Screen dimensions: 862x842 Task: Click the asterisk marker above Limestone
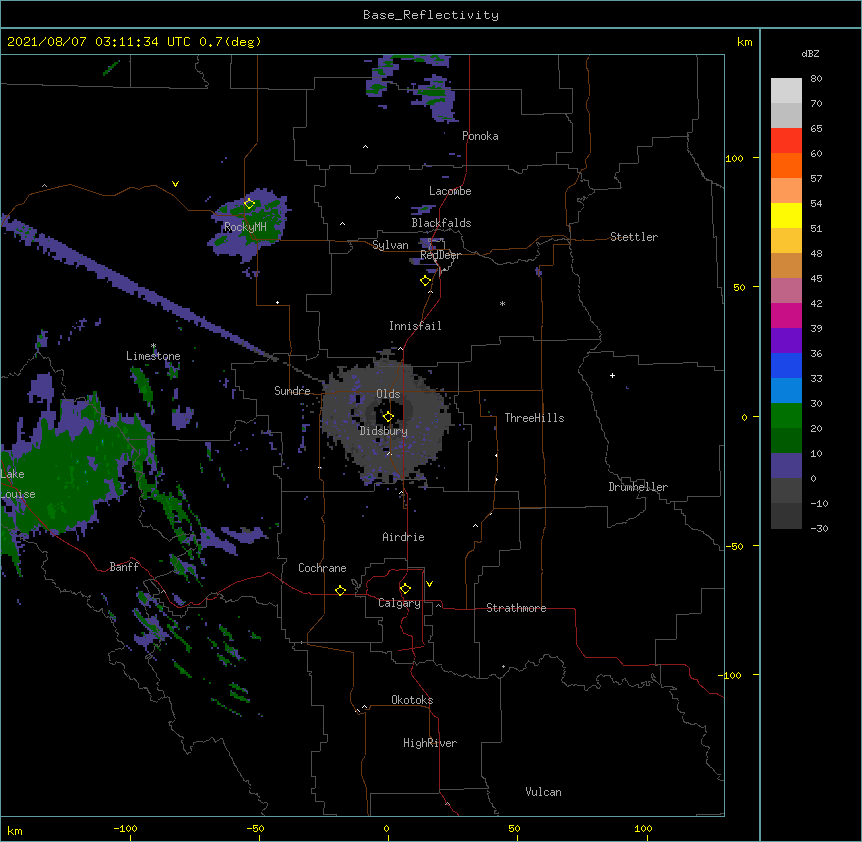coord(153,346)
